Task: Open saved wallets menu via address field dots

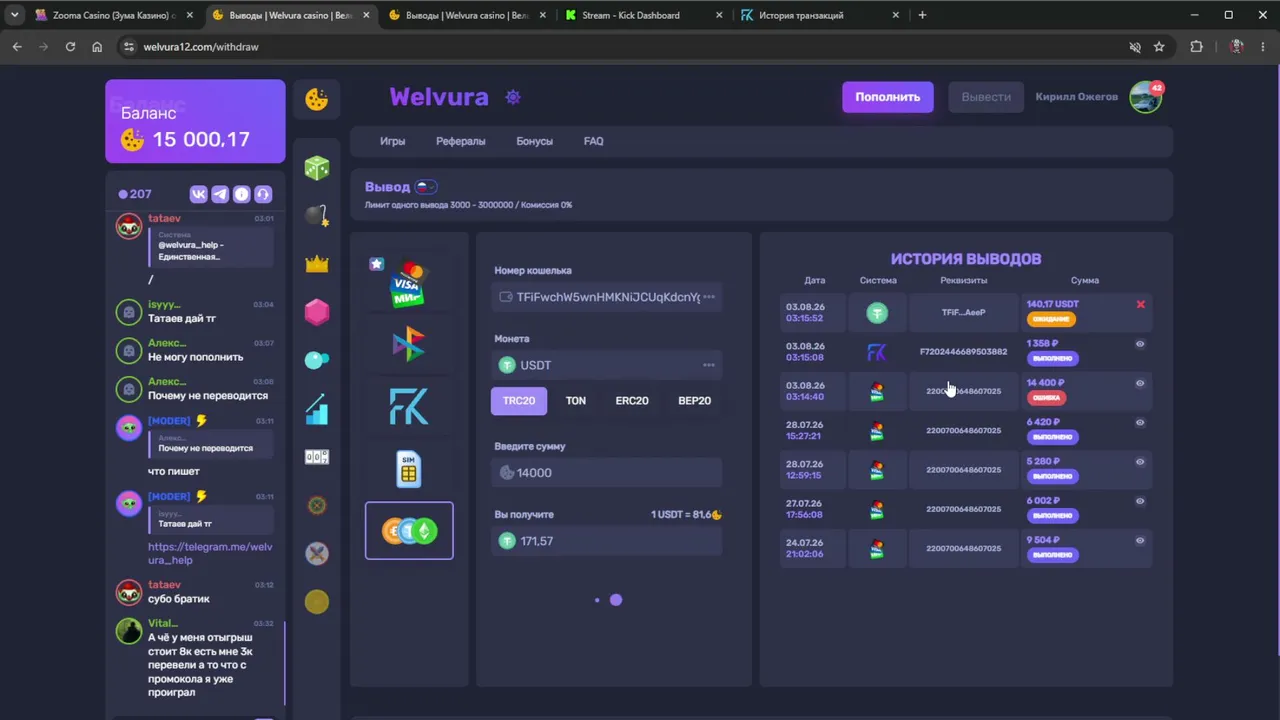Action: [x=709, y=297]
